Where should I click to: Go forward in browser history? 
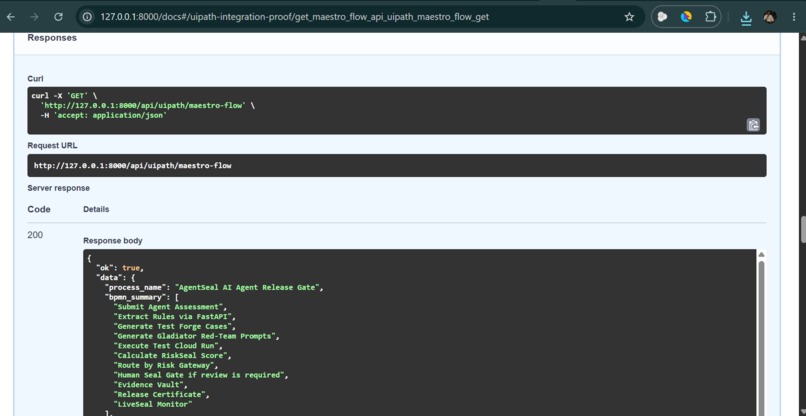click(x=34, y=17)
